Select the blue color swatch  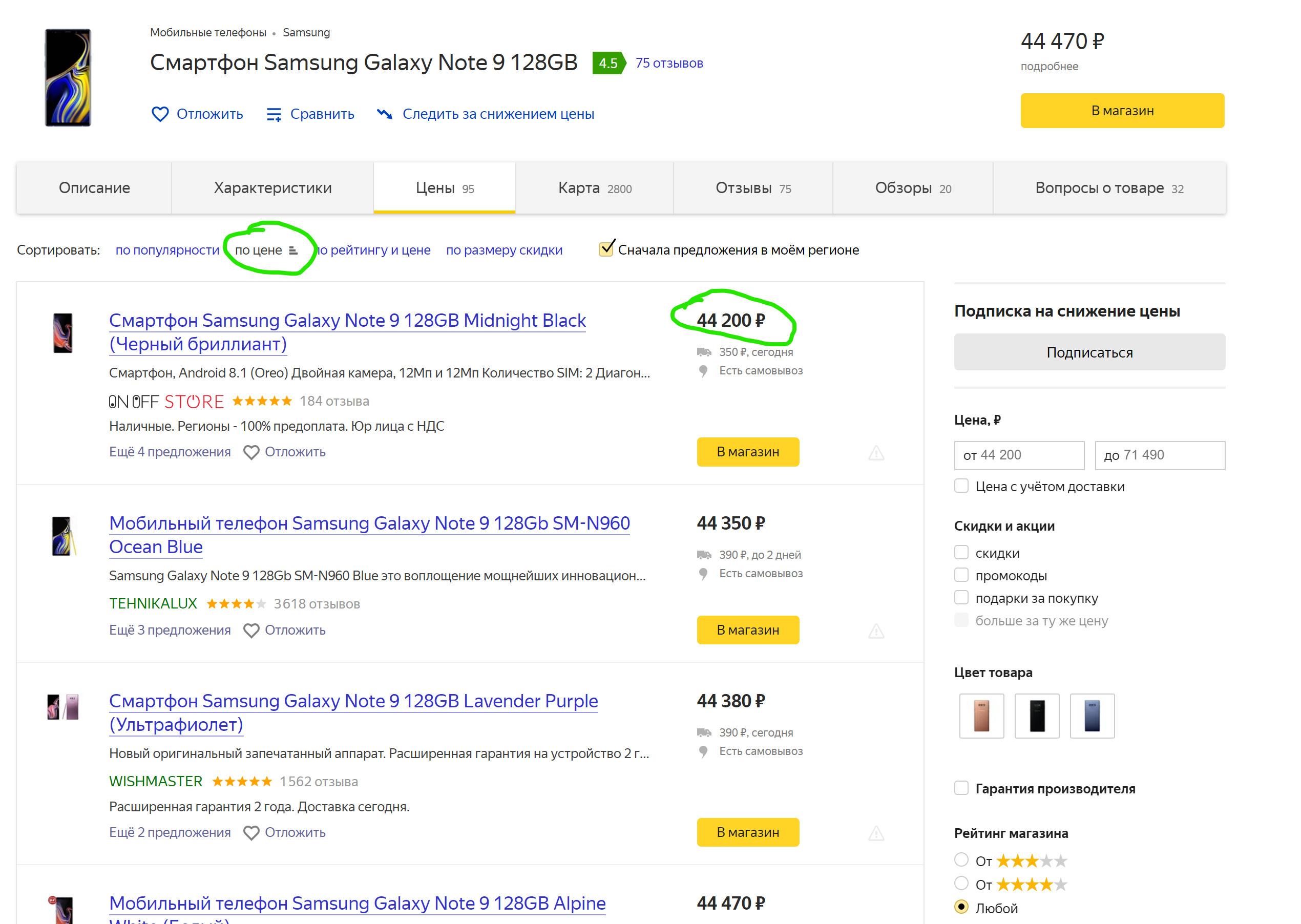click(x=1092, y=717)
